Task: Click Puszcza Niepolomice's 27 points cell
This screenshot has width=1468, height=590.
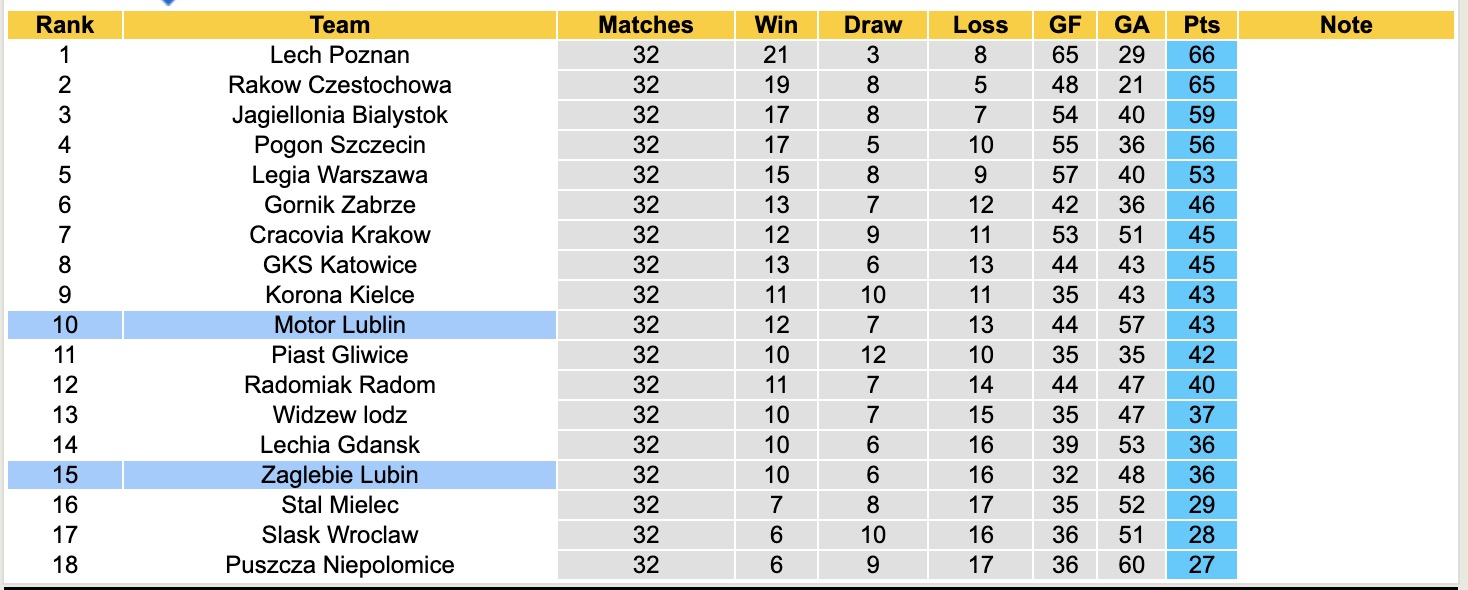Action: 1201,565
